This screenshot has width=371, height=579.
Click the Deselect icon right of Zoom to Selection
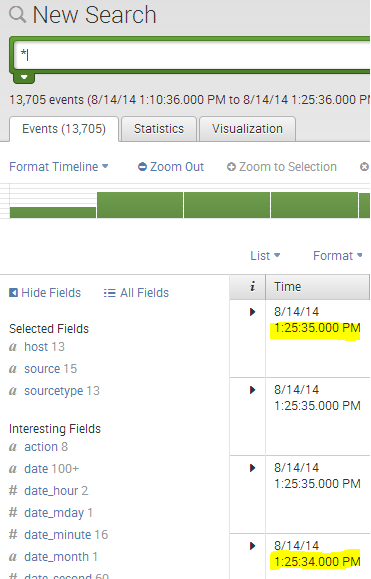tap(364, 167)
